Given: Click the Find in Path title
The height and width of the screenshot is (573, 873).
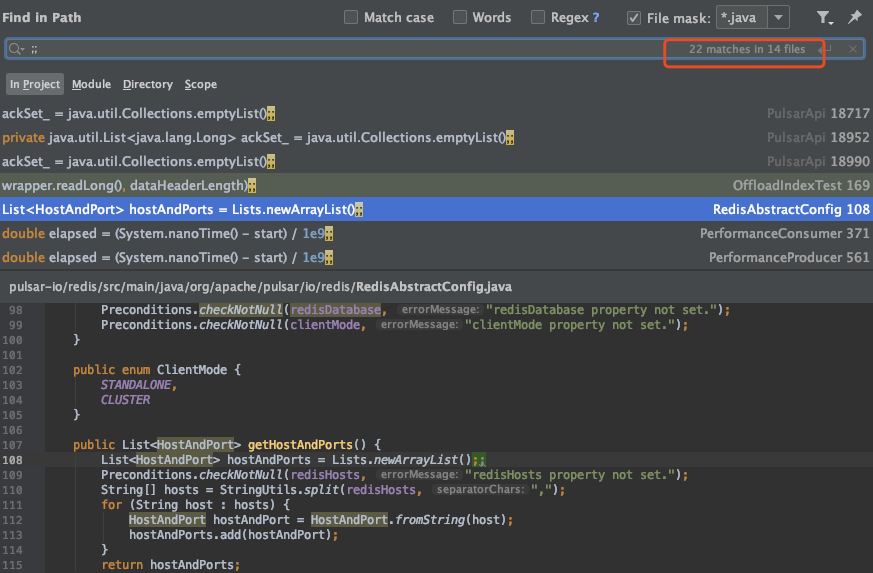Looking at the screenshot, I should [x=42, y=18].
